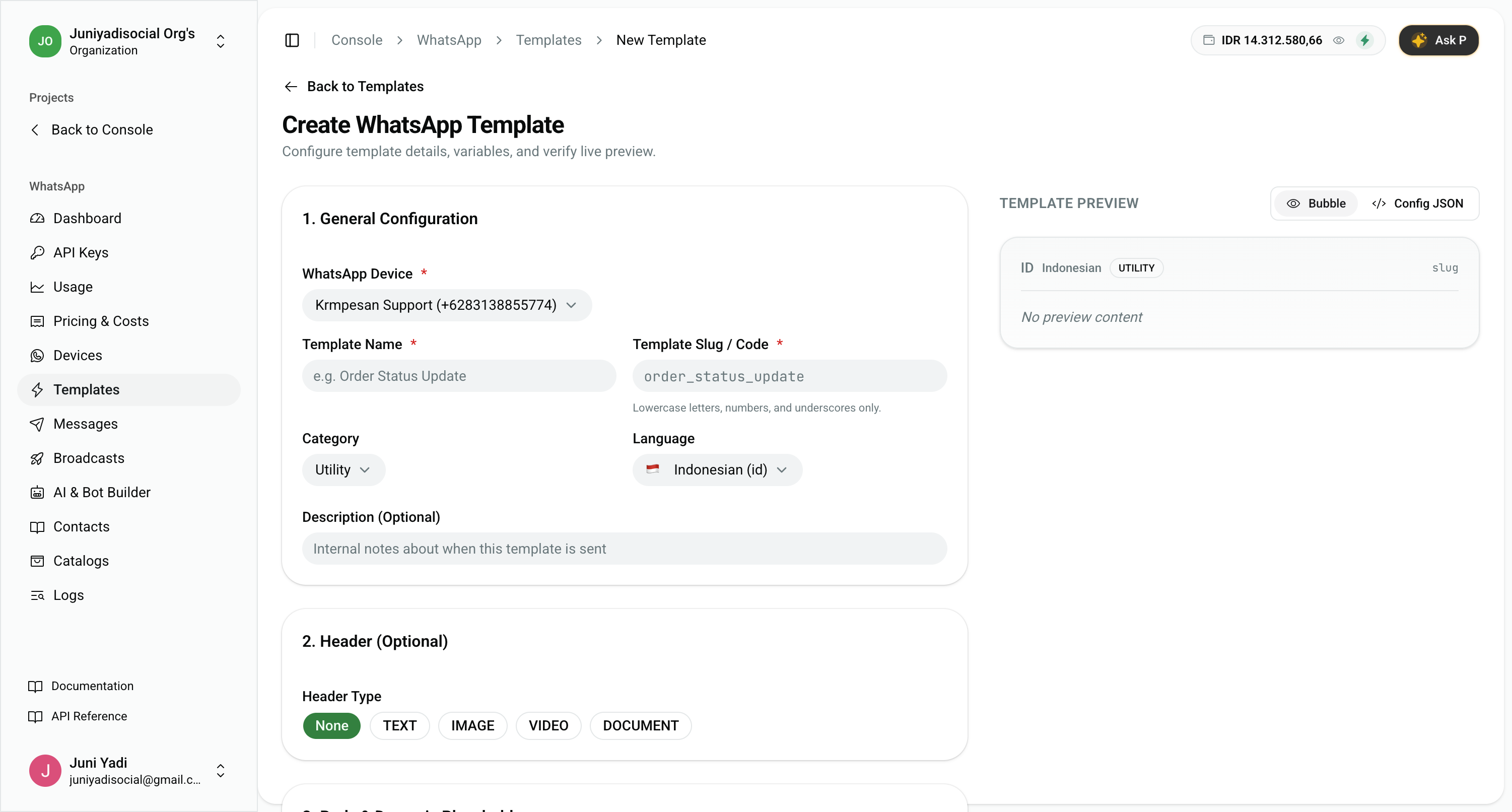Click the JO organization avatar
Image resolution: width=1512 pixels, height=812 pixels.
(x=45, y=41)
